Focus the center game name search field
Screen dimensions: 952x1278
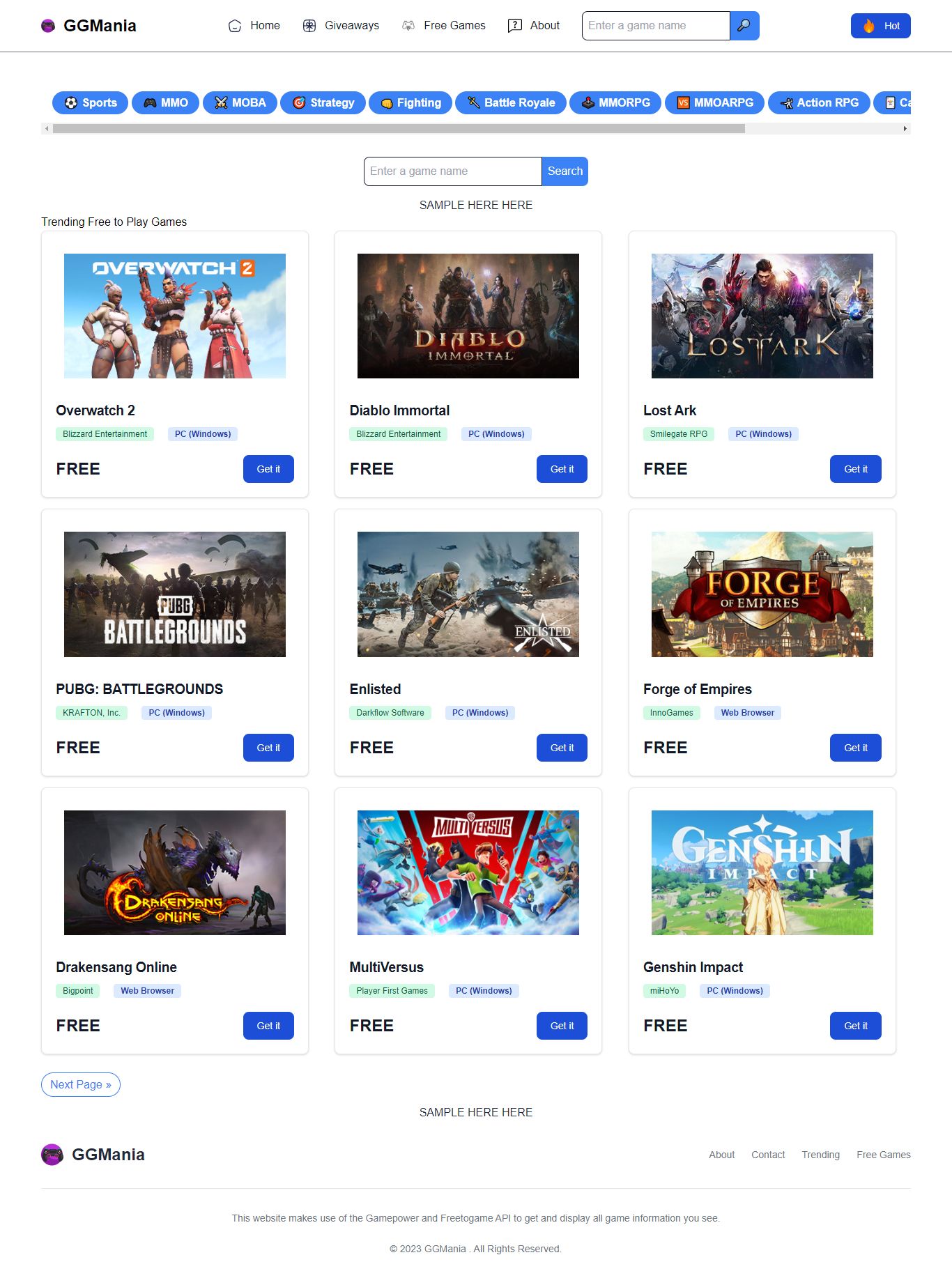pyautogui.click(x=452, y=171)
